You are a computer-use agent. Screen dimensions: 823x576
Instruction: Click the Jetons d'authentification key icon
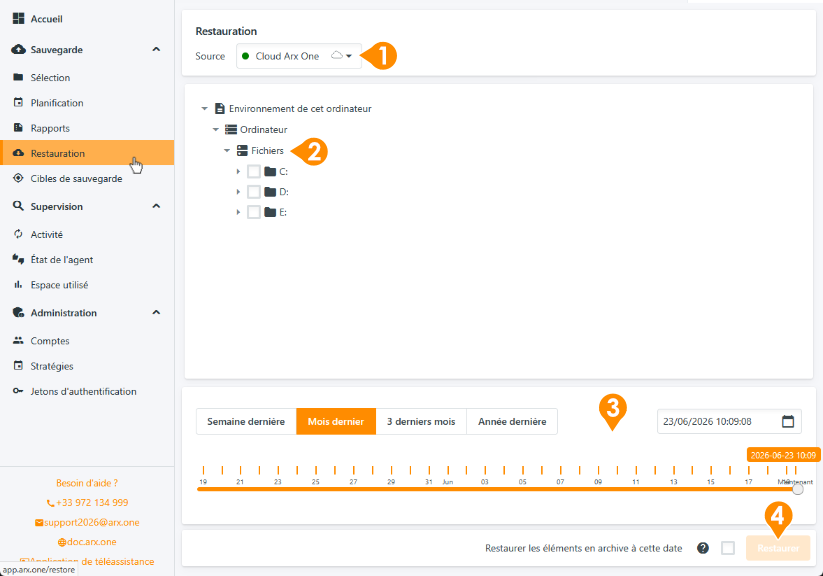pos(18,391)
